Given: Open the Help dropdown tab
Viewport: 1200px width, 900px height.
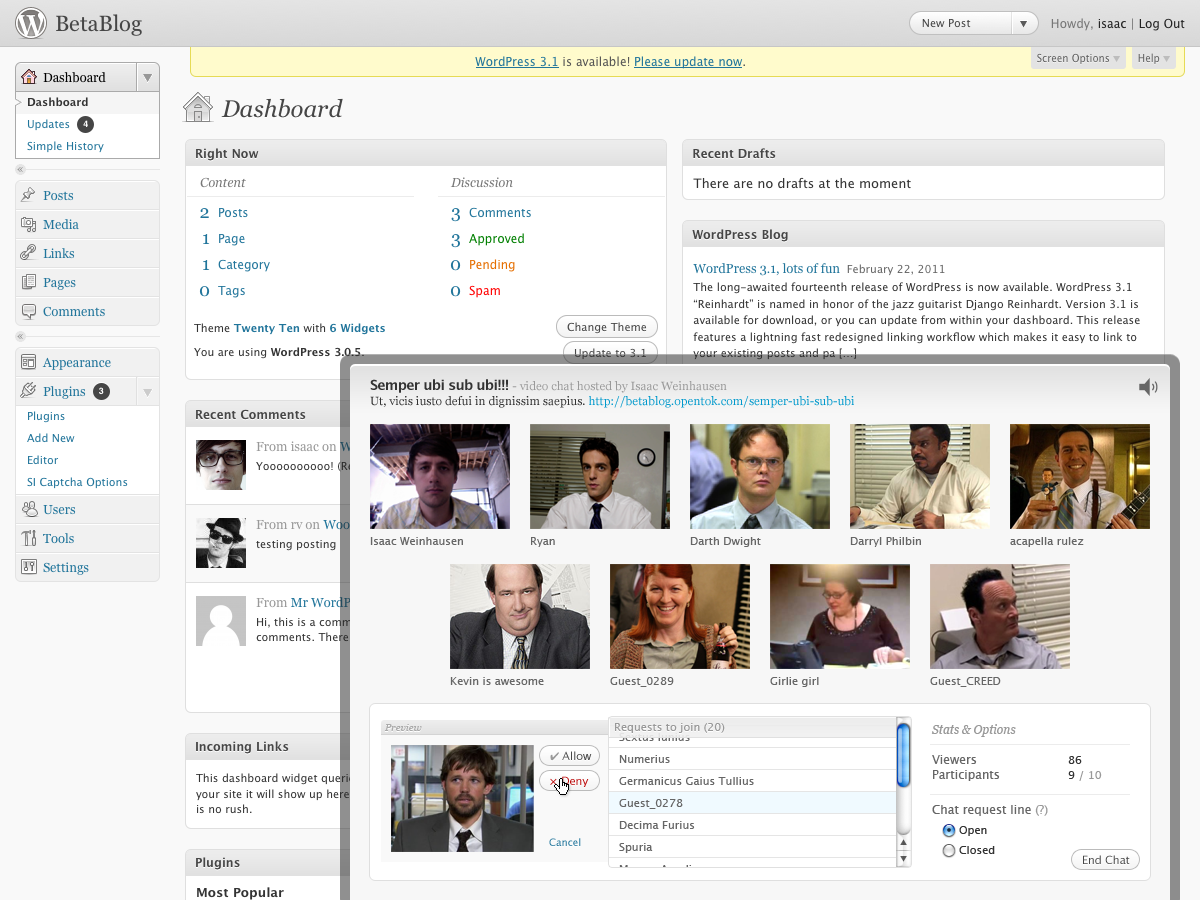Looking at the screenshot, I should tap(1154, 58).
